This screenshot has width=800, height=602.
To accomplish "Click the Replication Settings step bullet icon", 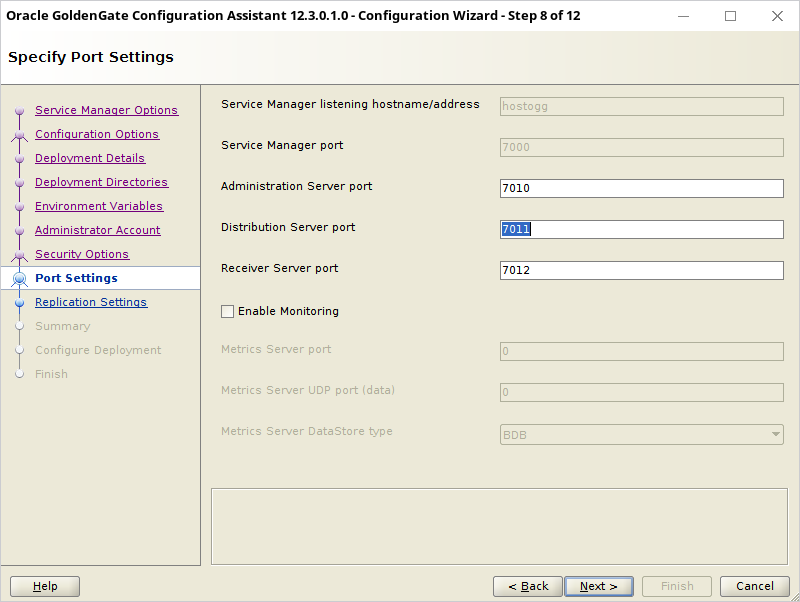I will click(19, 303).
